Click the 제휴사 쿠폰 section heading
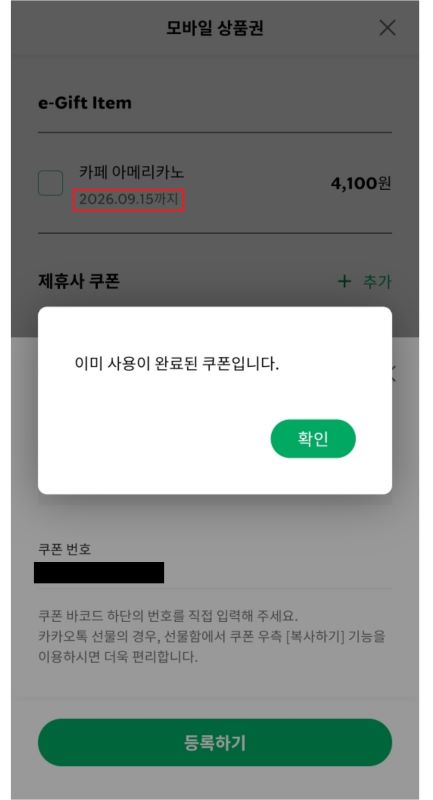This screenshot has height=800, width=433. click(x=79, y=281)
